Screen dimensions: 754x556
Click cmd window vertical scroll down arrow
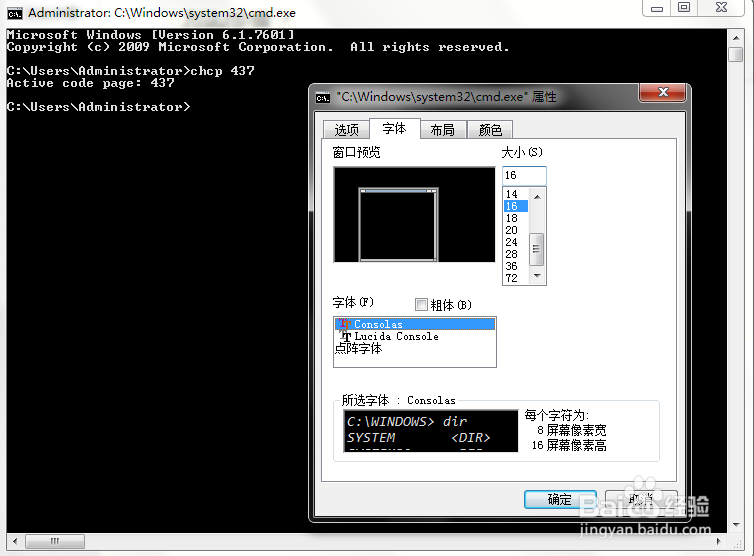[736, 525]
